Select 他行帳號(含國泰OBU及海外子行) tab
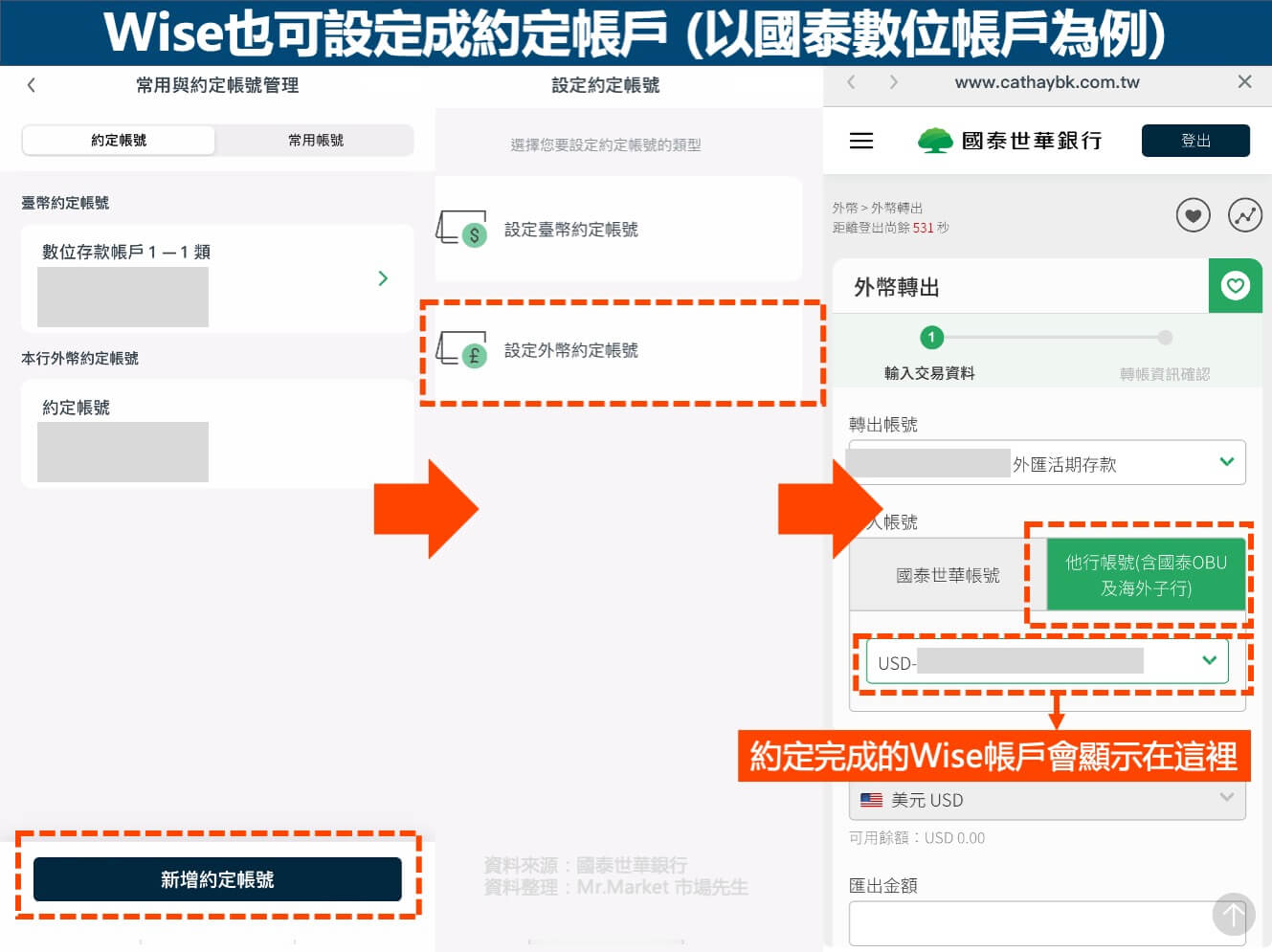 click(x=1146, y=575)
